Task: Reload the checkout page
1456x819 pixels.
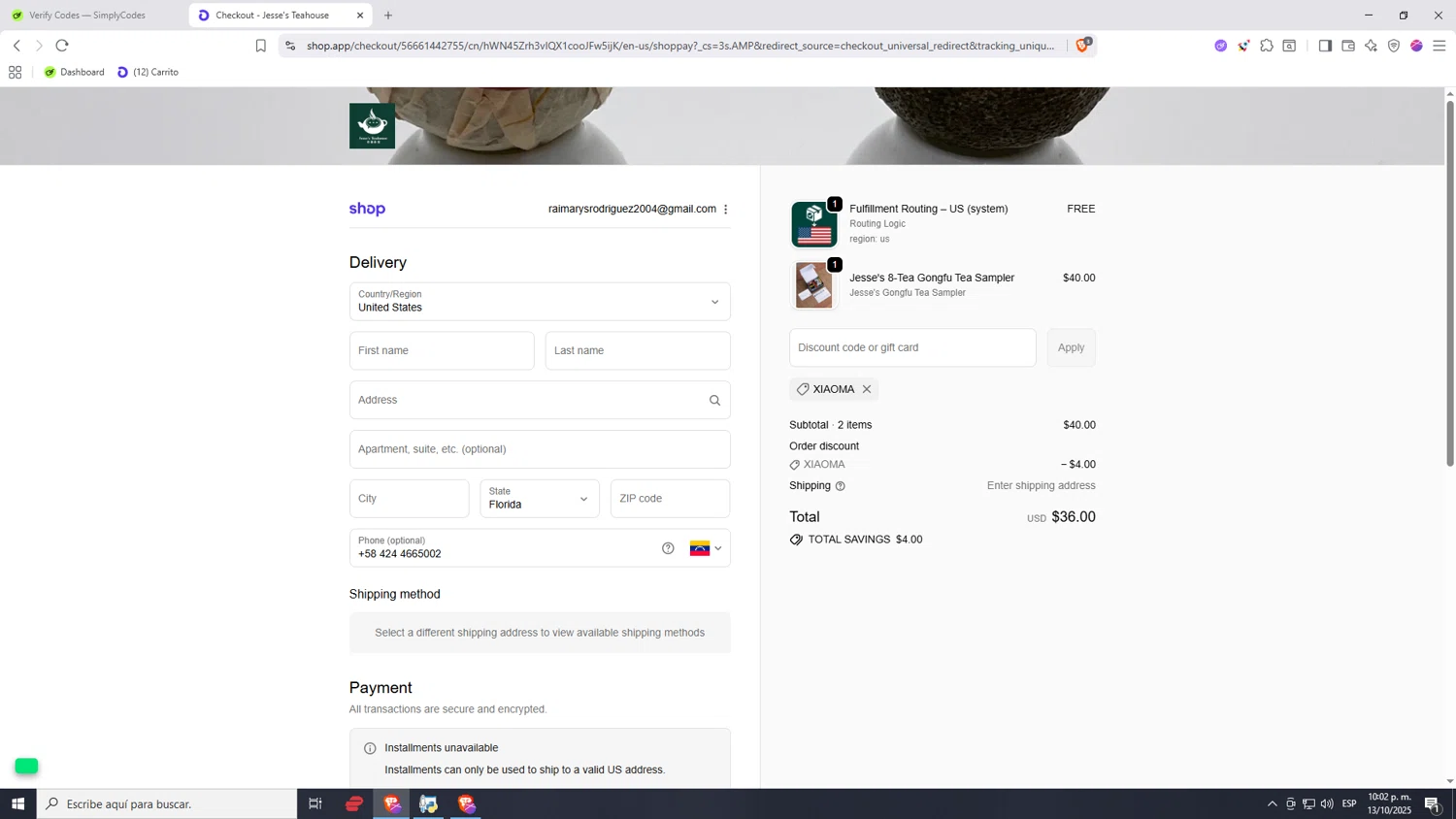Action: pyautogui.click(x=62, y=46)
